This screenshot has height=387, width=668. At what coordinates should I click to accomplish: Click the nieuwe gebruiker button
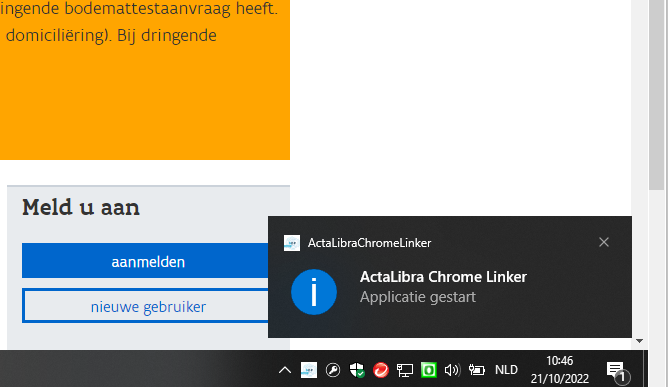[x=145, y=306]
